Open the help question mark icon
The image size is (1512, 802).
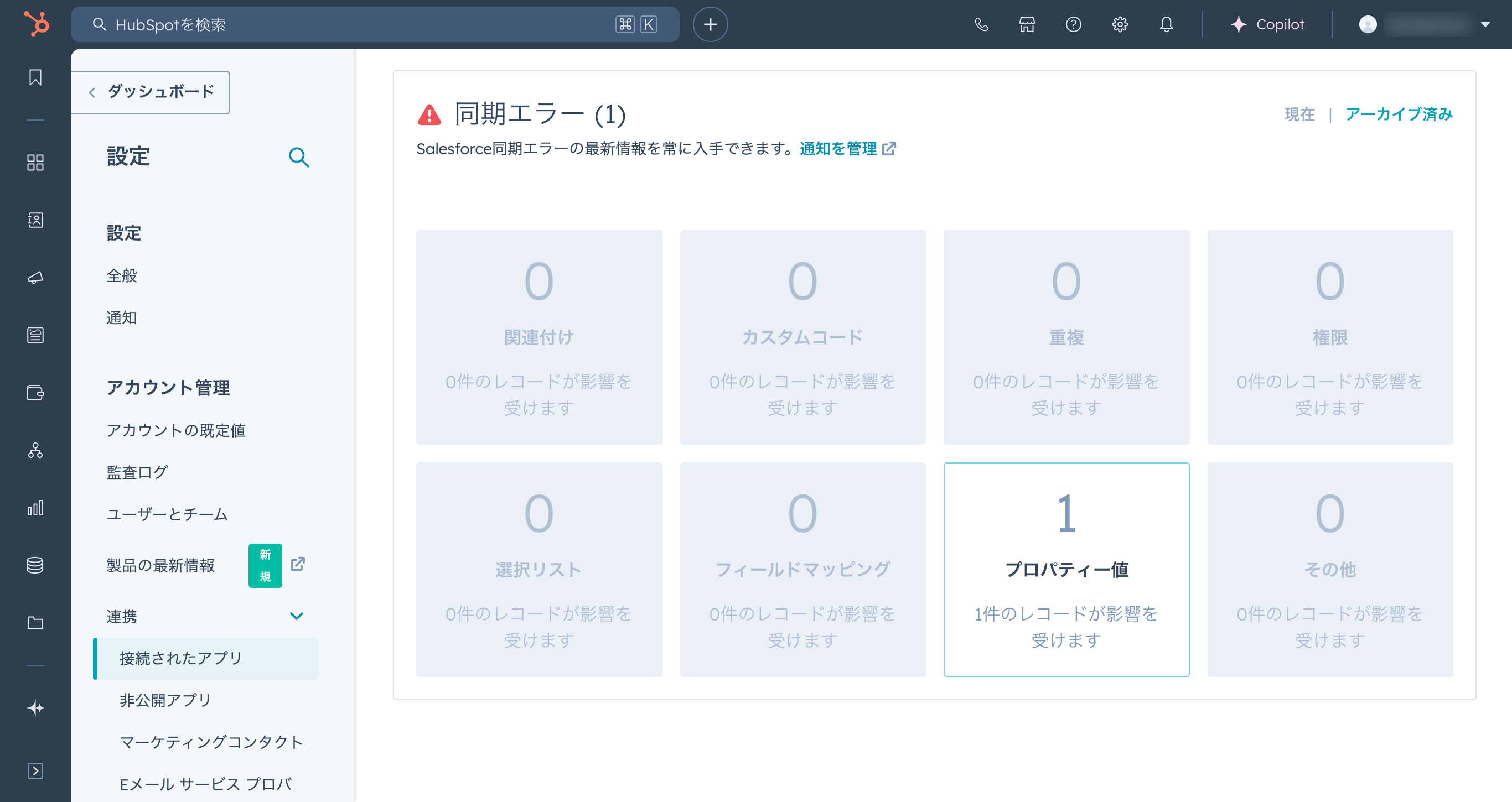[1074, 24]
